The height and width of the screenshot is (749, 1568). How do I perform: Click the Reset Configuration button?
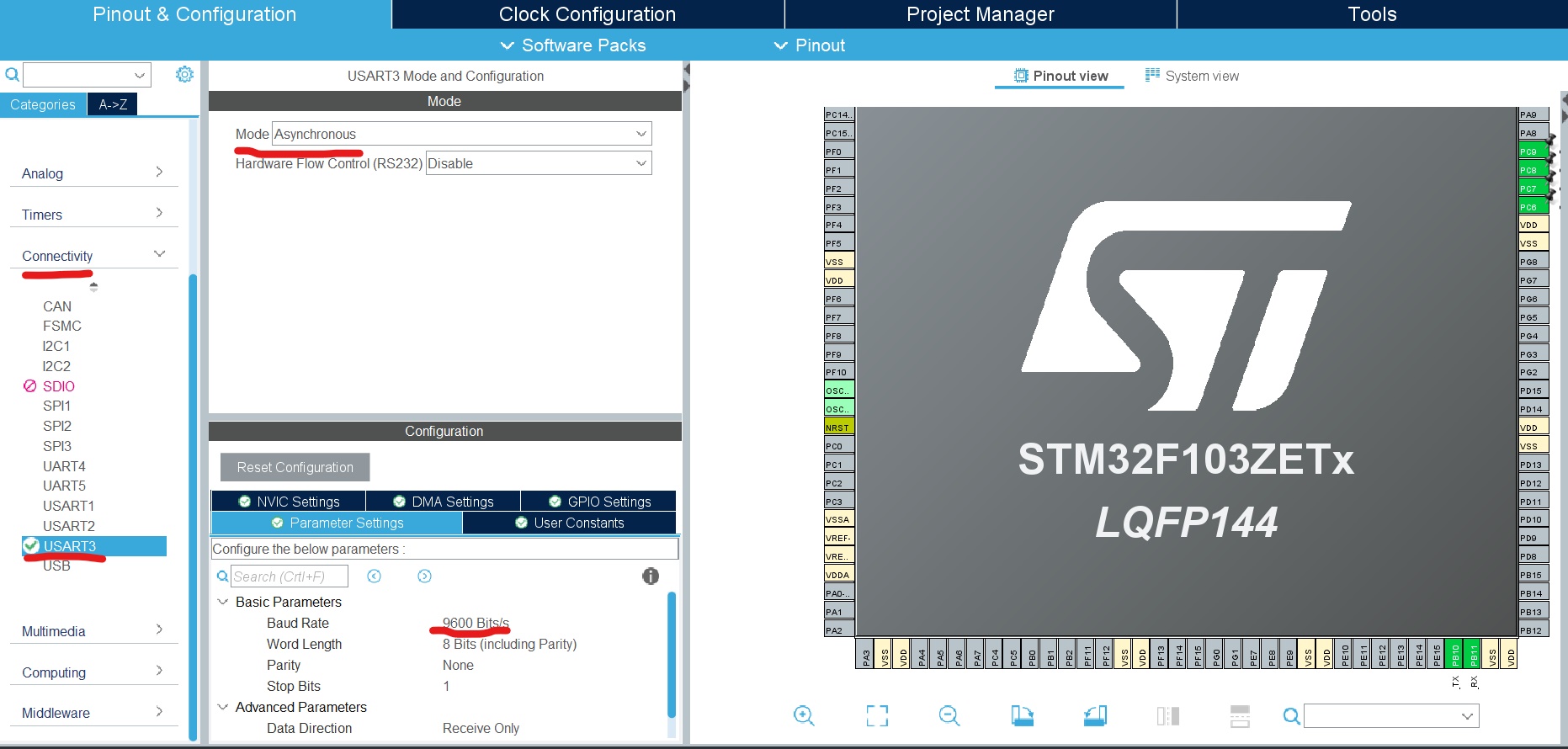click(x=295, y=467)
